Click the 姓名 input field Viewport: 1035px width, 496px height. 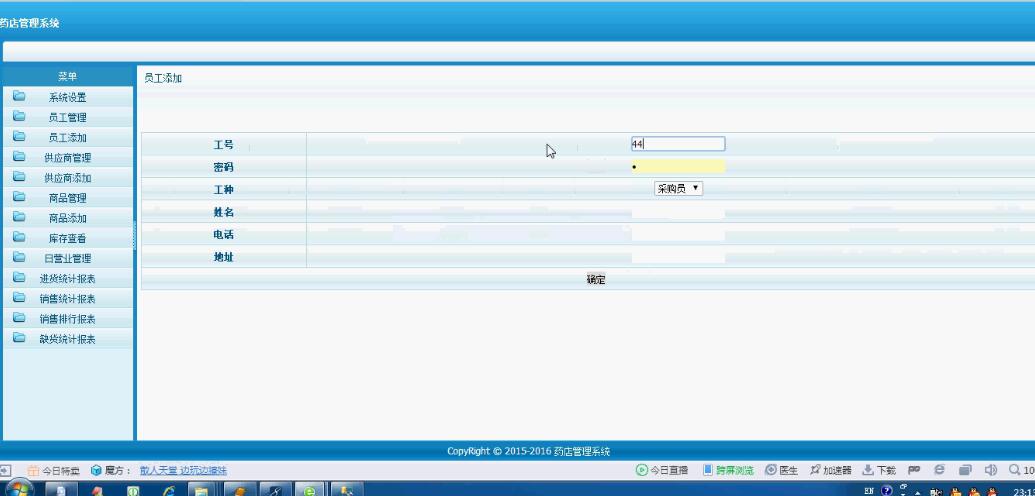(x=678, y=212)
